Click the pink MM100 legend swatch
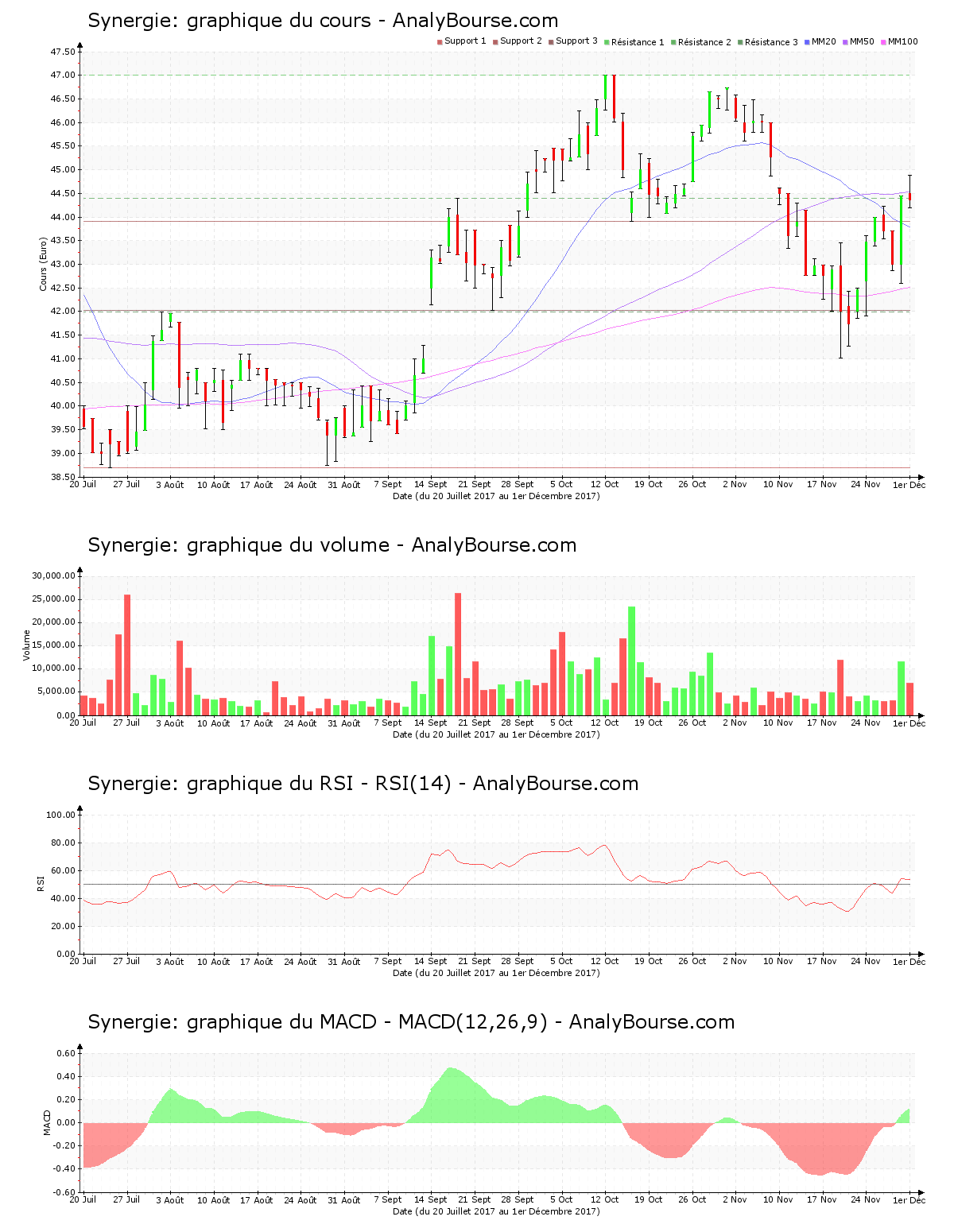This screenshot has width=954, height=1232. pos(883,41)
